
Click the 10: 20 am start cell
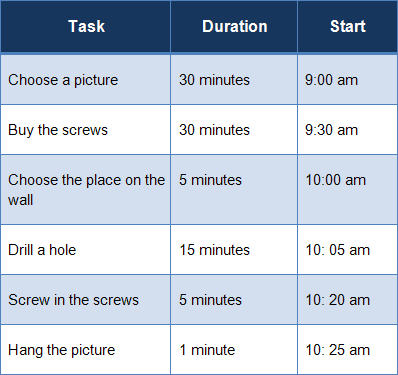coord(347,300)
